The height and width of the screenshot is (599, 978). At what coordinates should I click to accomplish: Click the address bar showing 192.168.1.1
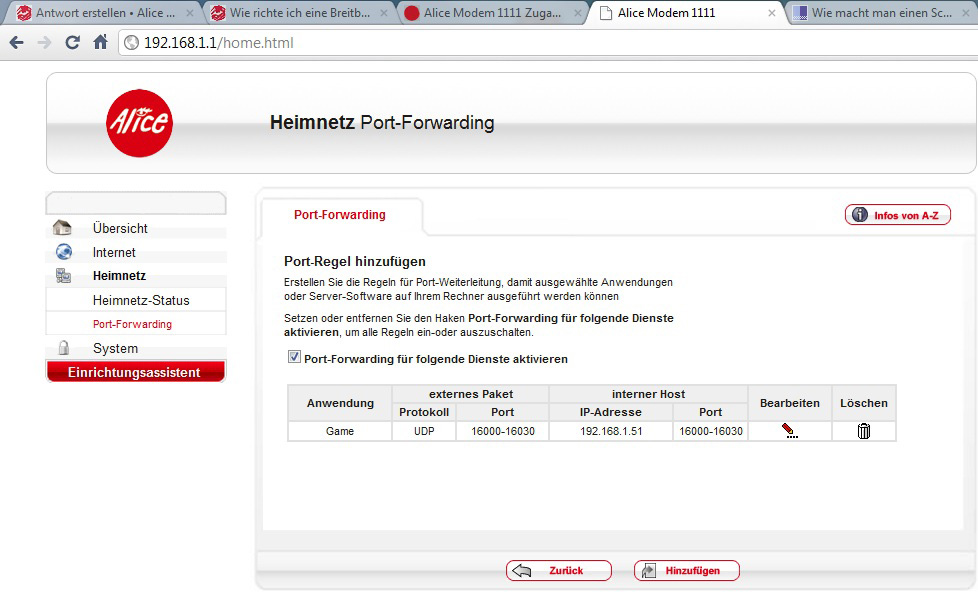tap(500, 43)
